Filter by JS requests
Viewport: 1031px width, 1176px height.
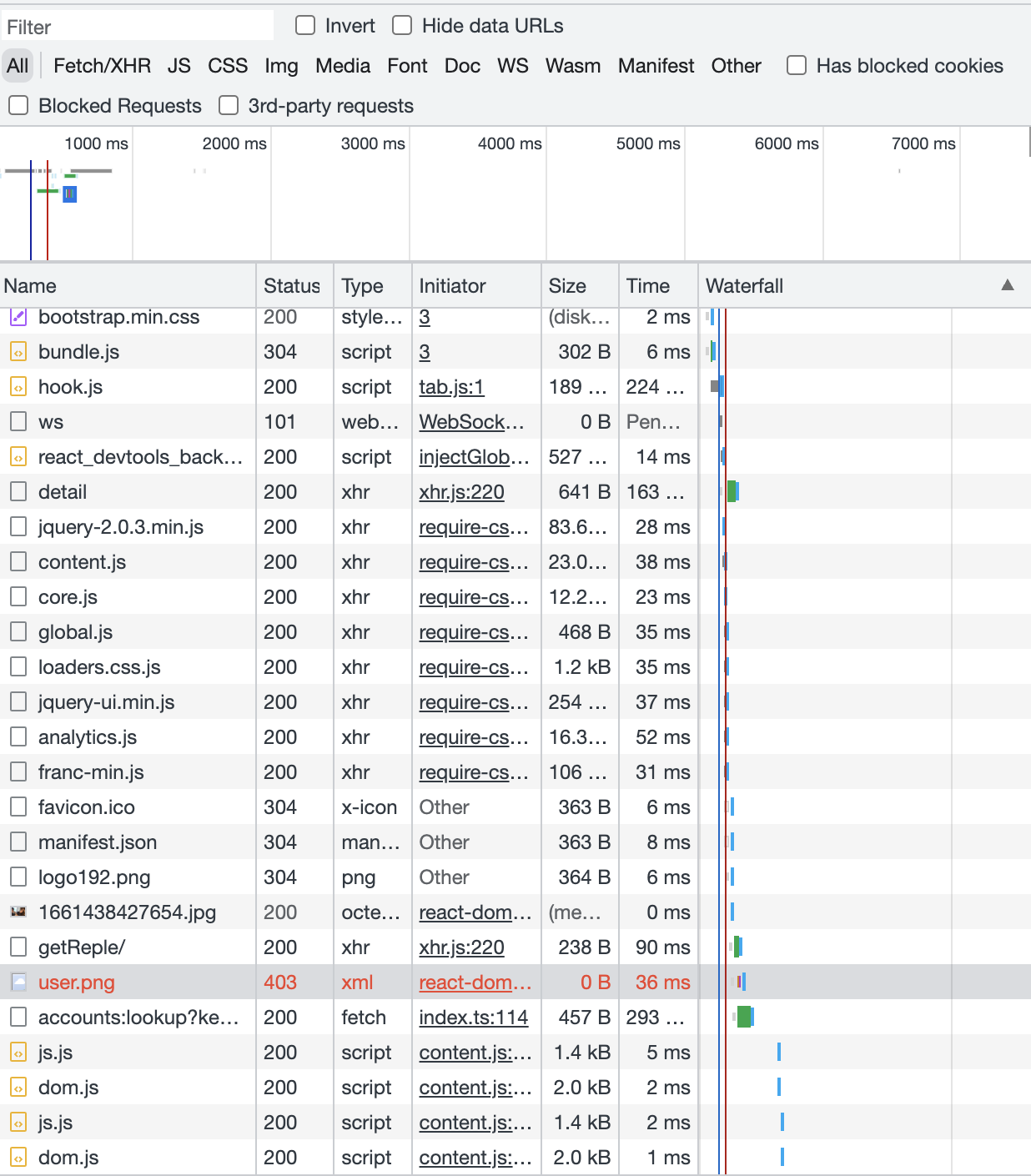pos(179,66)
